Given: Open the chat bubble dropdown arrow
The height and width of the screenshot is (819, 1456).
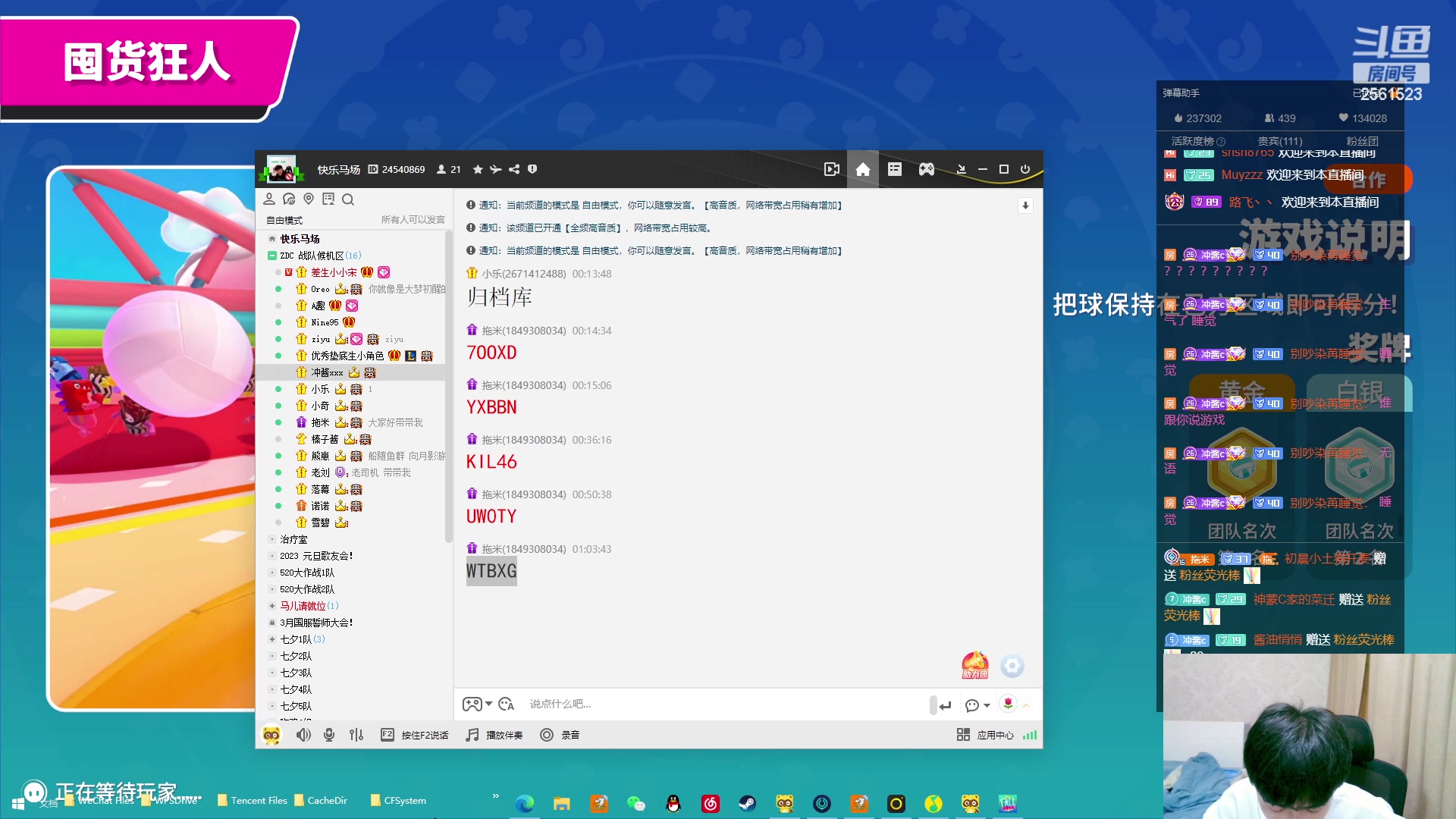Looking at the screenshot, I should click(987, 705).
